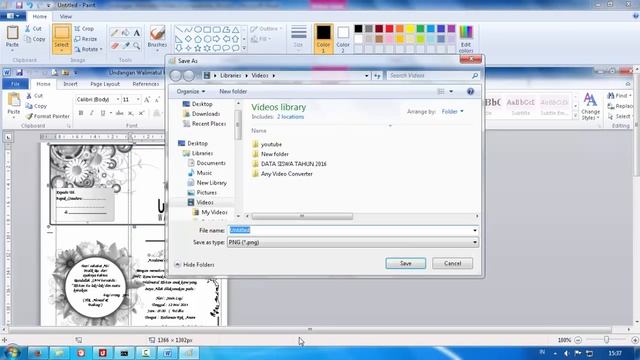Open the change view dropdown arrow

pyautogui.click(x=451, y=91)
